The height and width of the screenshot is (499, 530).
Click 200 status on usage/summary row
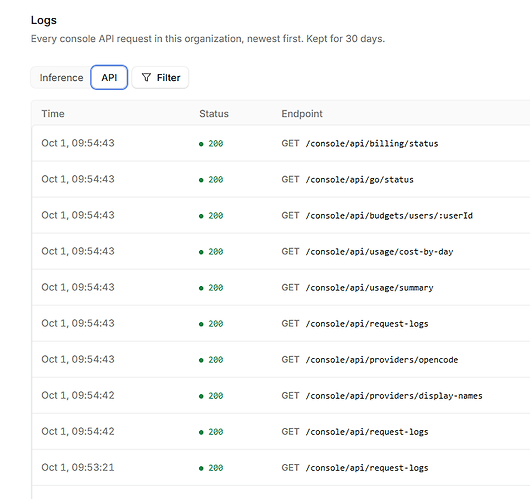point(211,288)
